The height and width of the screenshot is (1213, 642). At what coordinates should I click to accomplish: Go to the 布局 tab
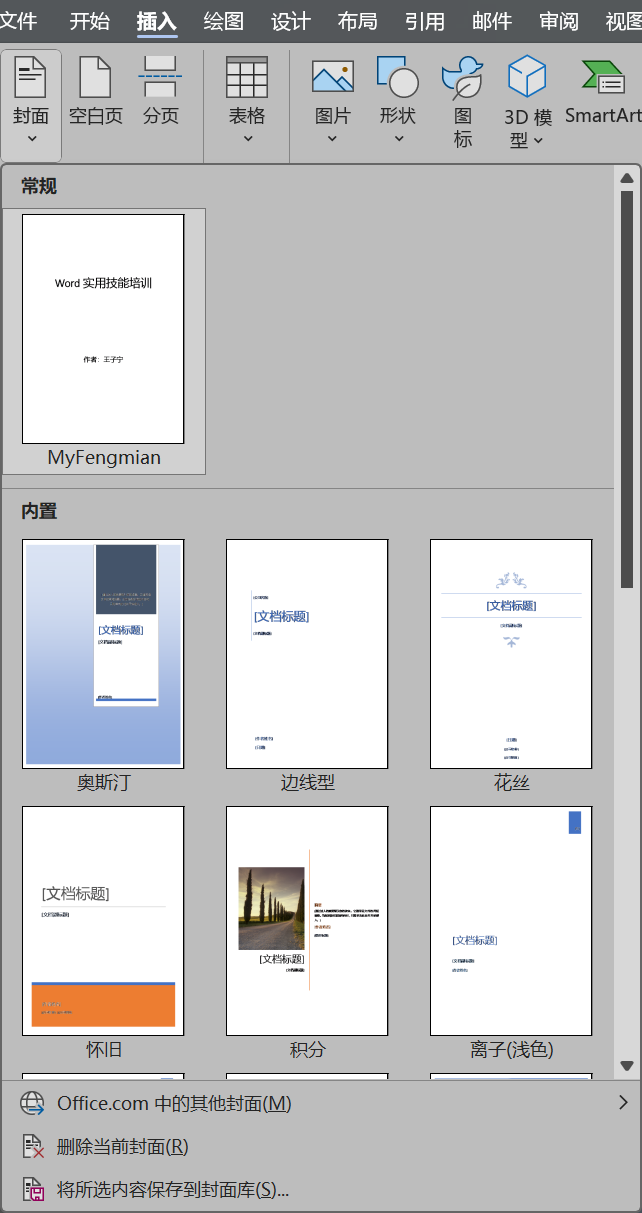[358, 21]
